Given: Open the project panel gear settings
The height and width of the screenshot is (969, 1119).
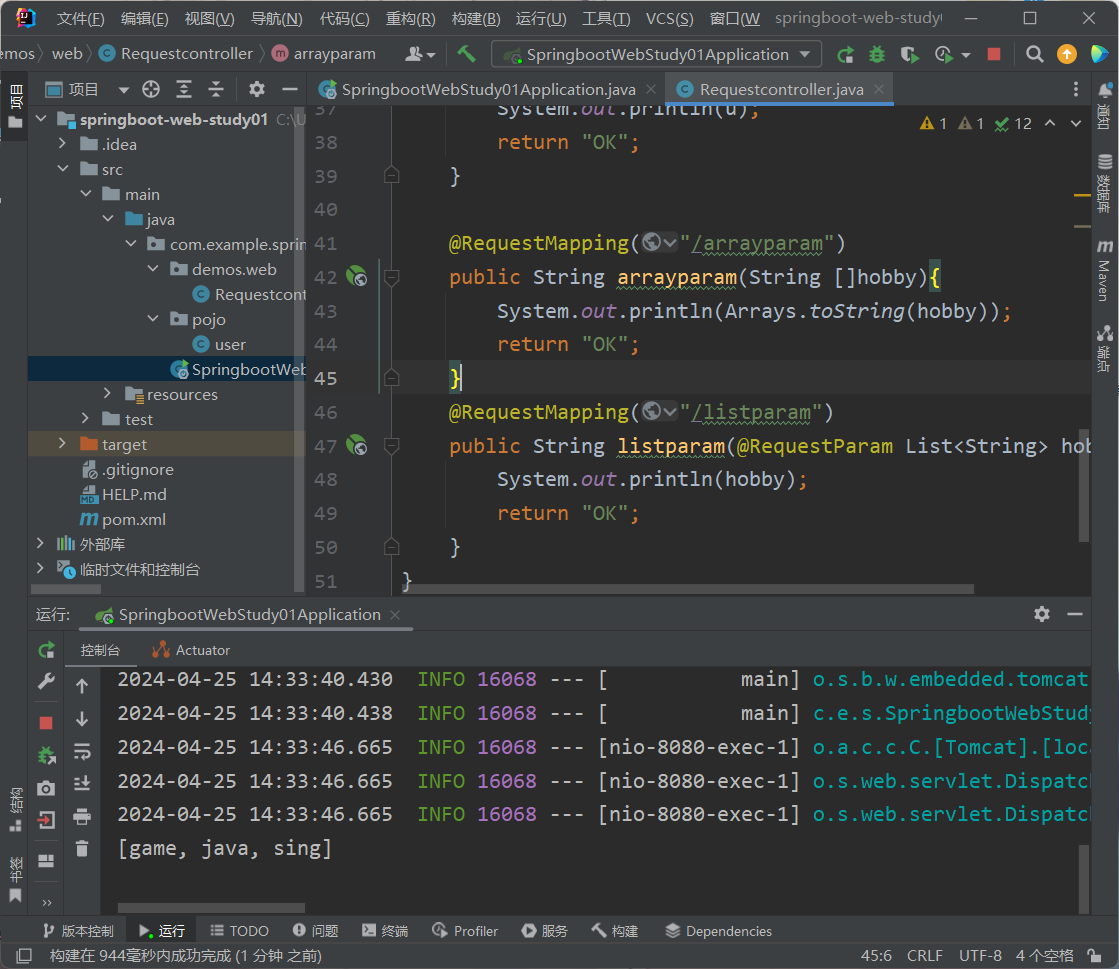Looking at the screenshot, I should point(257,90).
